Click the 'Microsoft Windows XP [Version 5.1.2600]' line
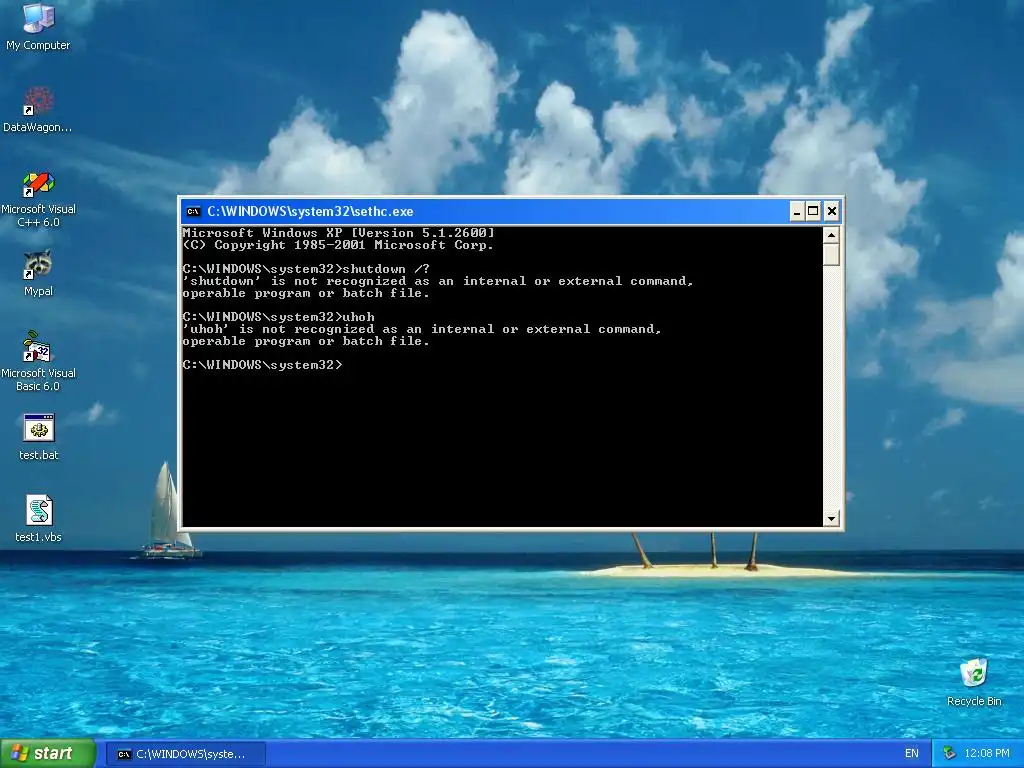Screen dimensions: 1024x768 [x=338, y=233]
